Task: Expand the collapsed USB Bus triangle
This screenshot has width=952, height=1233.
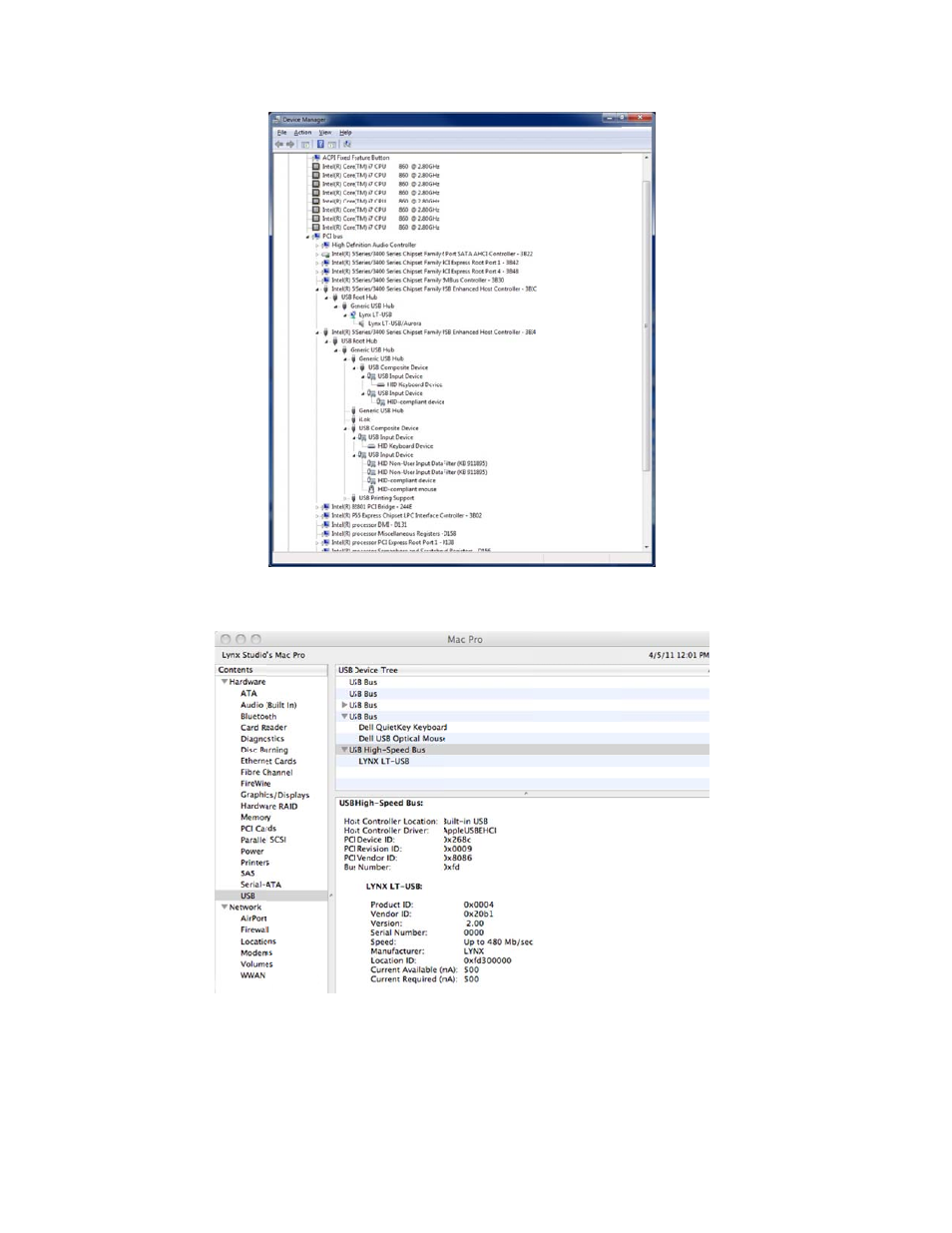Action: tap(344, 705)
